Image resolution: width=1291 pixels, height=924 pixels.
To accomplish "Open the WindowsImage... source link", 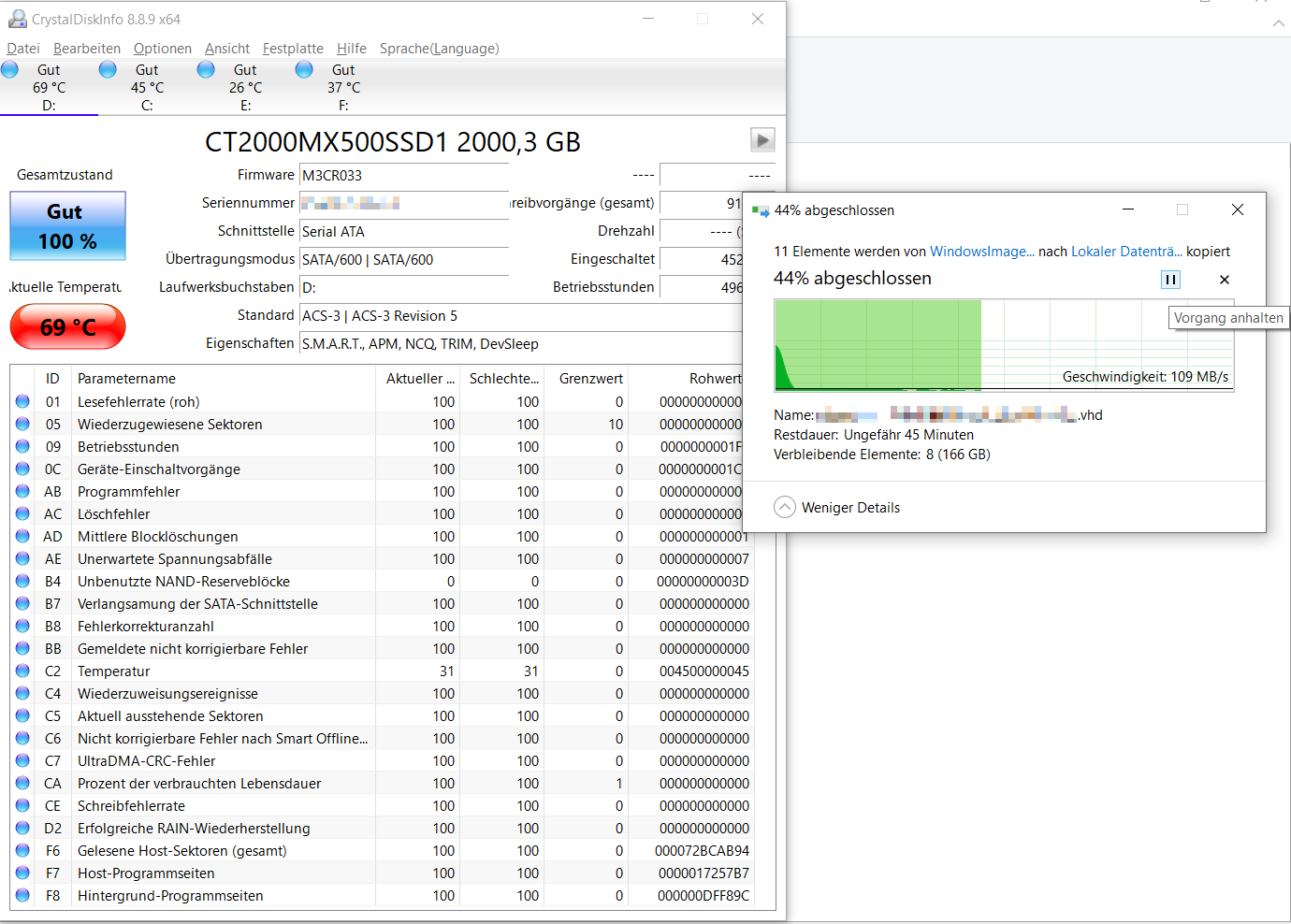I will pos(981,251).
